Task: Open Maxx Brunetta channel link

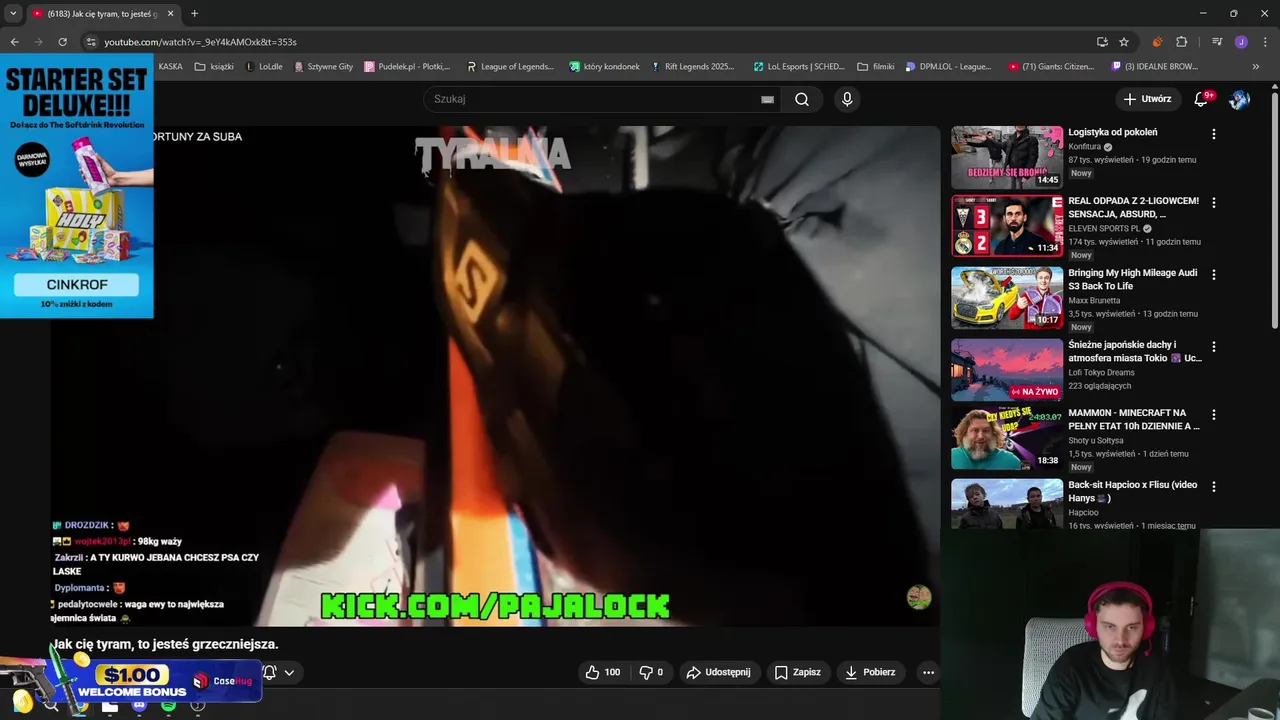Action: click(1094, 301)
